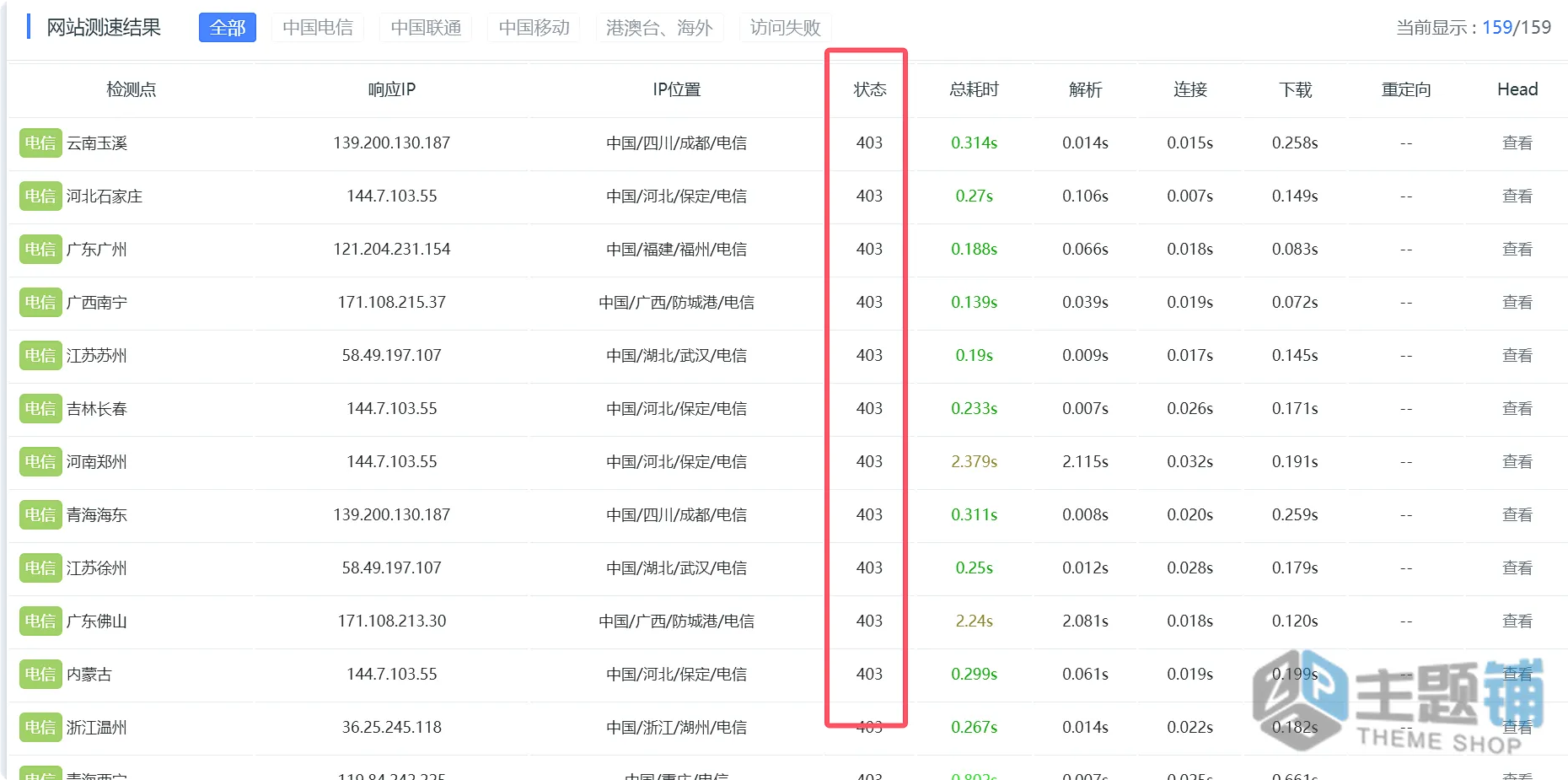
Task: Click 403 status in 云南玉溪 row
Action: click(870, 143)
